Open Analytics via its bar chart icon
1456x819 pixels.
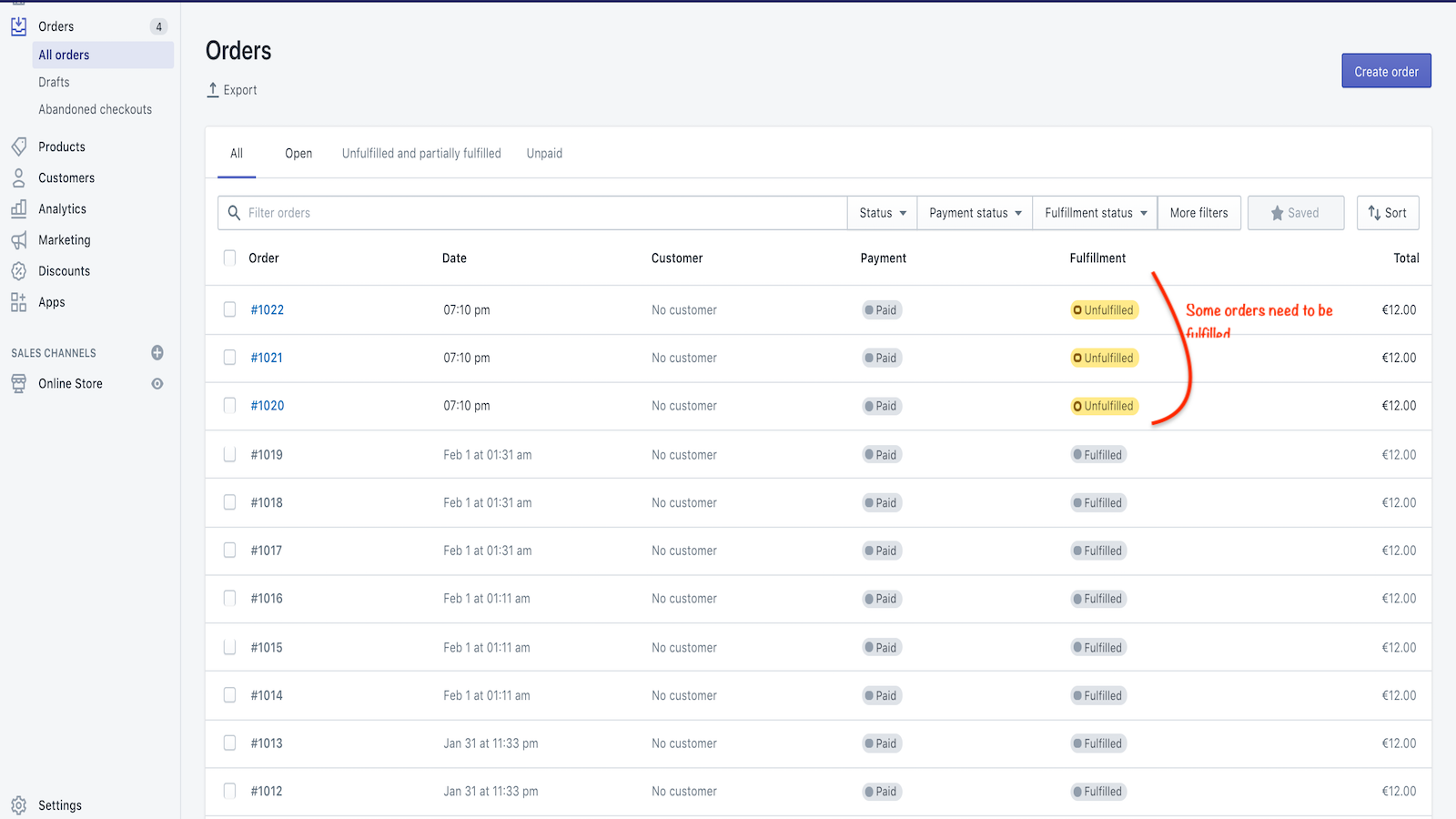tap(18, 208)
